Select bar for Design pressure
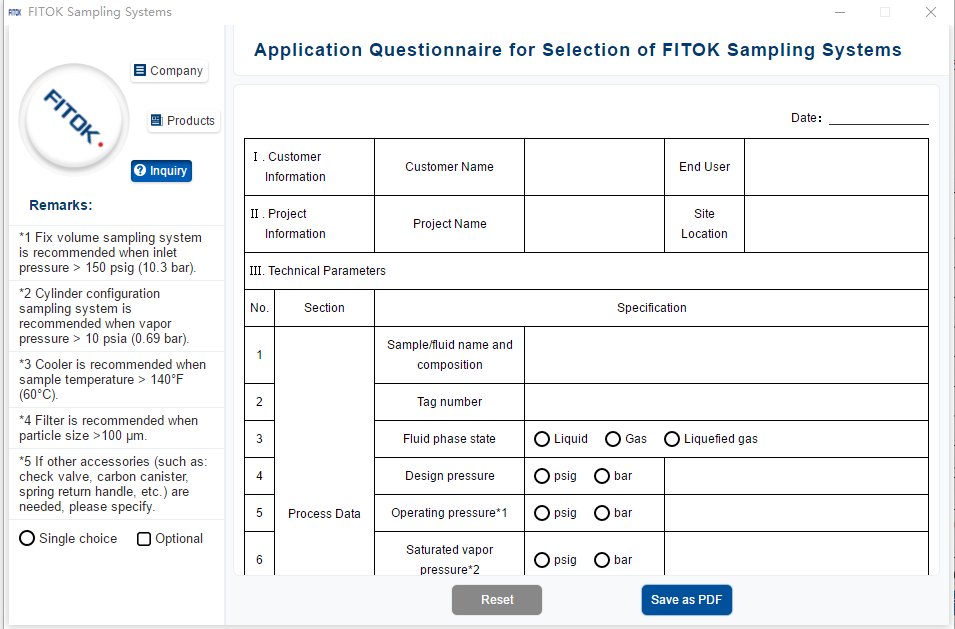 (602, 476)
